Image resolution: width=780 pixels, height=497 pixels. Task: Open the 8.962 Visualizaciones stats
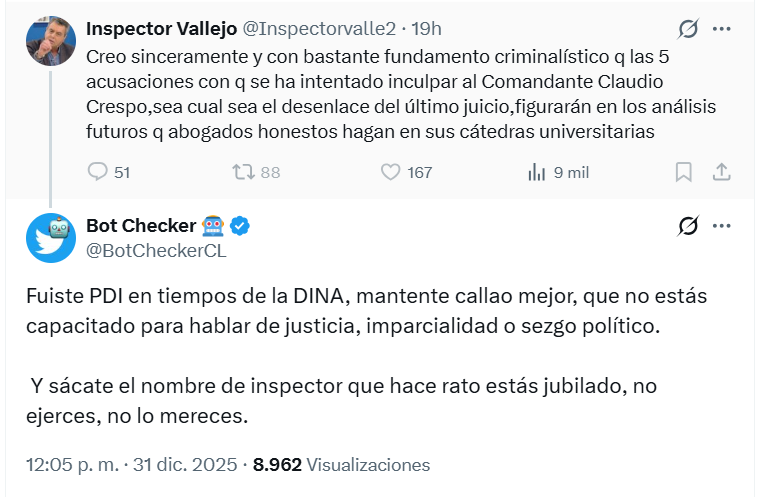pyautogui.click(x=341, y=465)
